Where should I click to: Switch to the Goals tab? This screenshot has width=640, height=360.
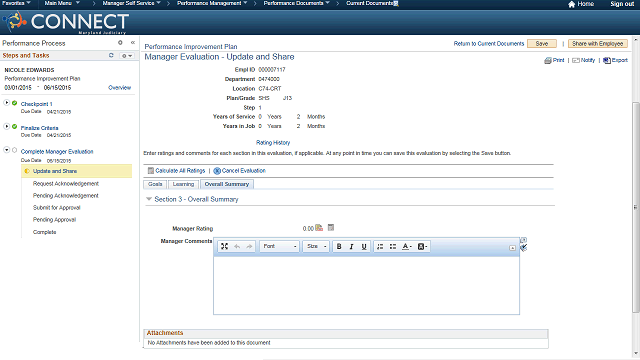[155, 184]
